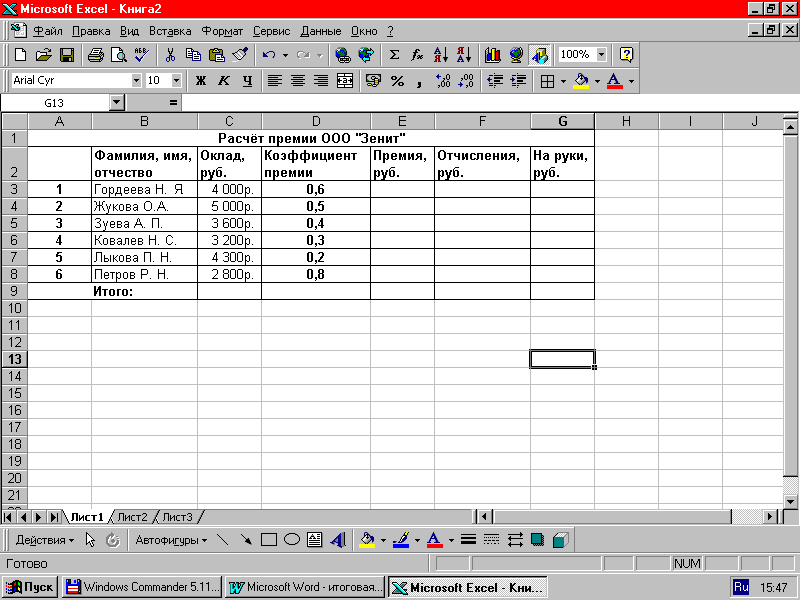Apply yellow fill color bucket

[581, 81]
